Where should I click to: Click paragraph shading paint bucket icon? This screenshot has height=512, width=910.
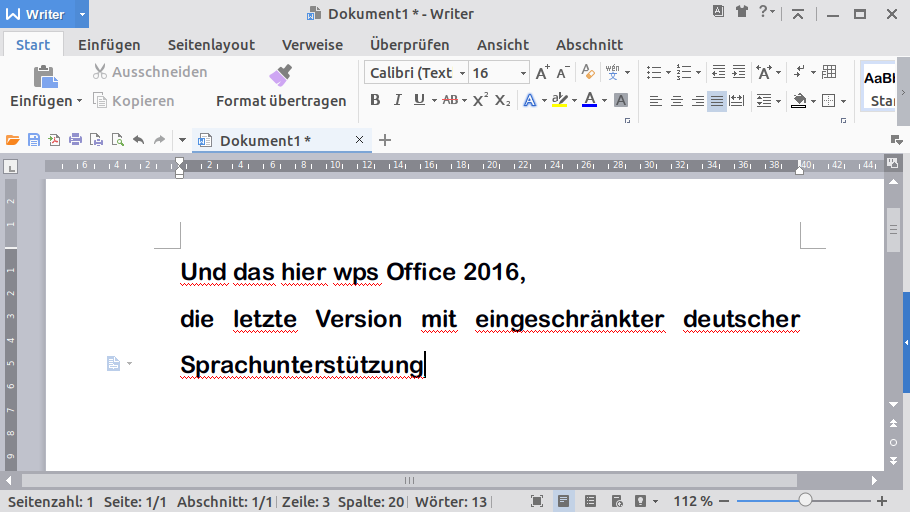pyautogui.click(x=800, y=100)
